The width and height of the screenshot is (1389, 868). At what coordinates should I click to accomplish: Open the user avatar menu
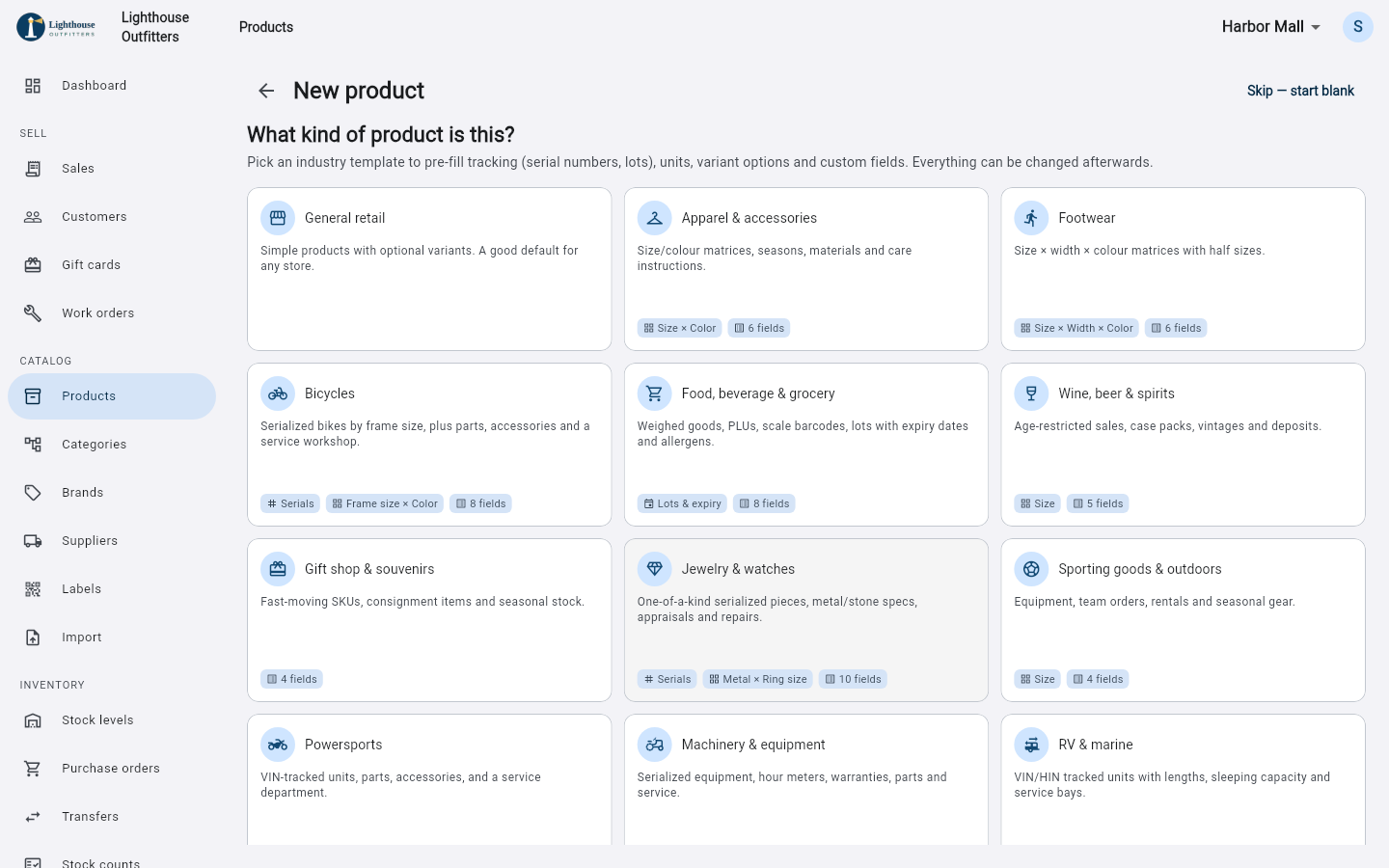[1358, 27]
